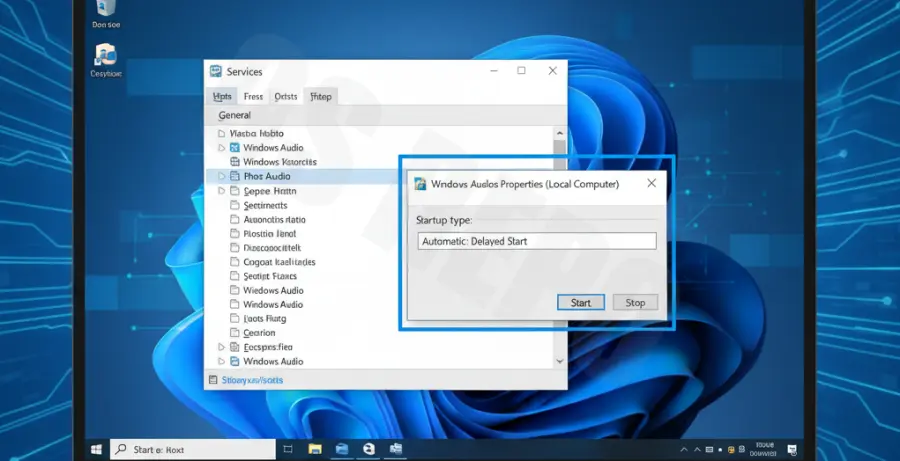This screenshot has height=461, width=900.
Task: Open the Startup type combo box
Action: 537,241
